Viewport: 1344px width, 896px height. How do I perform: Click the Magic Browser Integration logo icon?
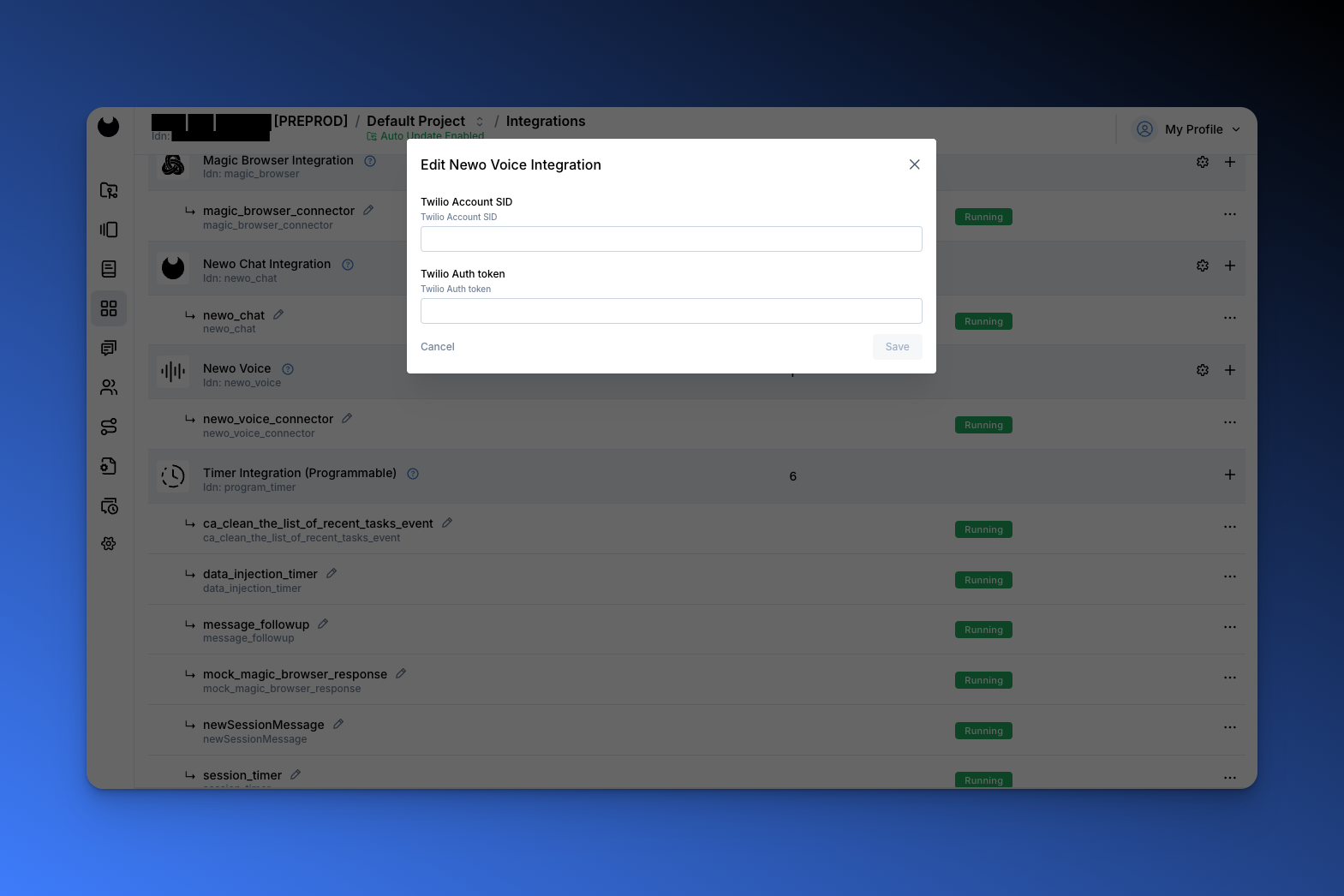(x=173, y=164)
